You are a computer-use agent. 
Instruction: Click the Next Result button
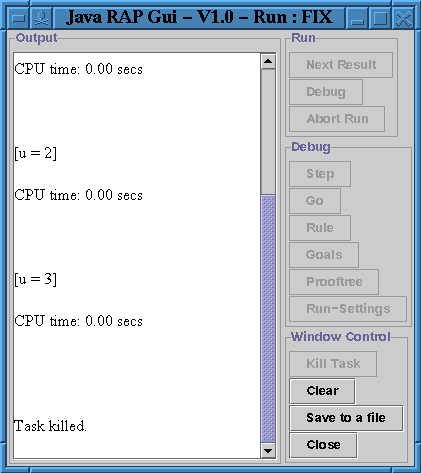click(341, 65)
